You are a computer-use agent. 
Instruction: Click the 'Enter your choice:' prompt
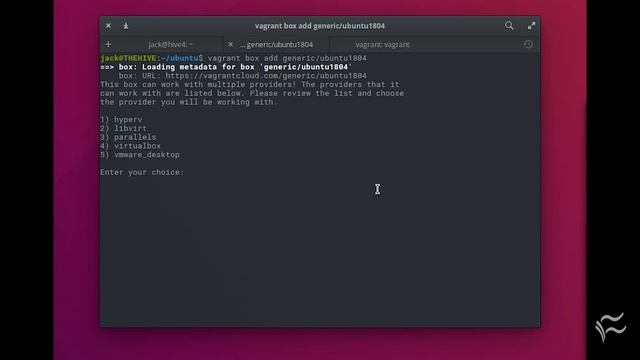click(x=142, y=172)
